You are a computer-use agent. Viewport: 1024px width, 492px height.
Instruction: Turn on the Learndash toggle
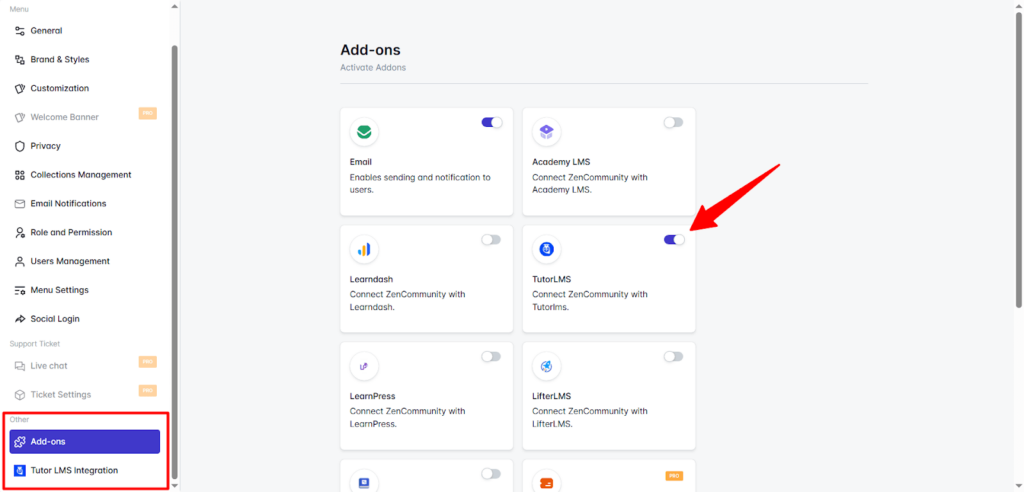click(x=491, y=240)
